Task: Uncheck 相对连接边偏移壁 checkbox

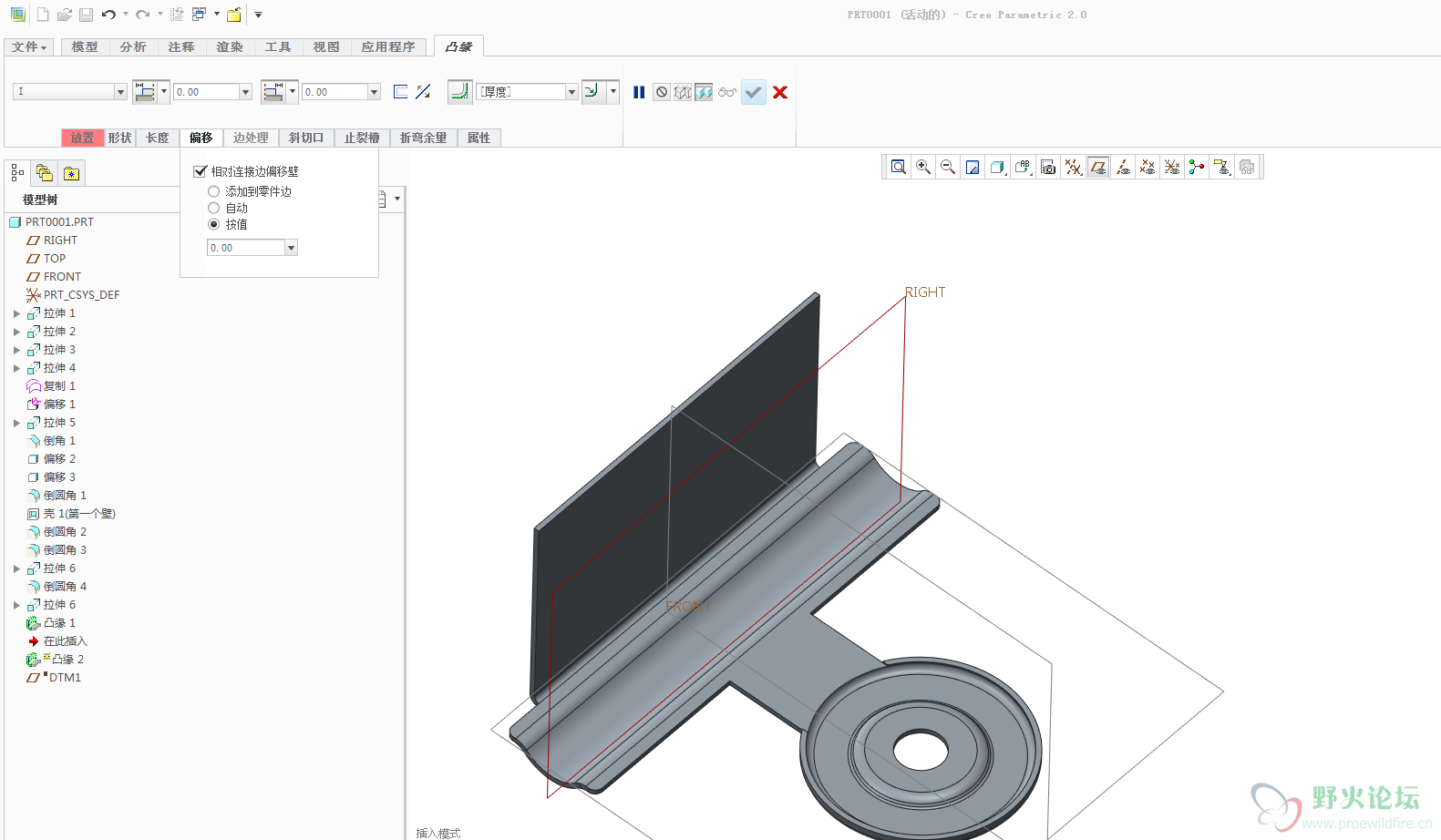Action: point(201,171)
